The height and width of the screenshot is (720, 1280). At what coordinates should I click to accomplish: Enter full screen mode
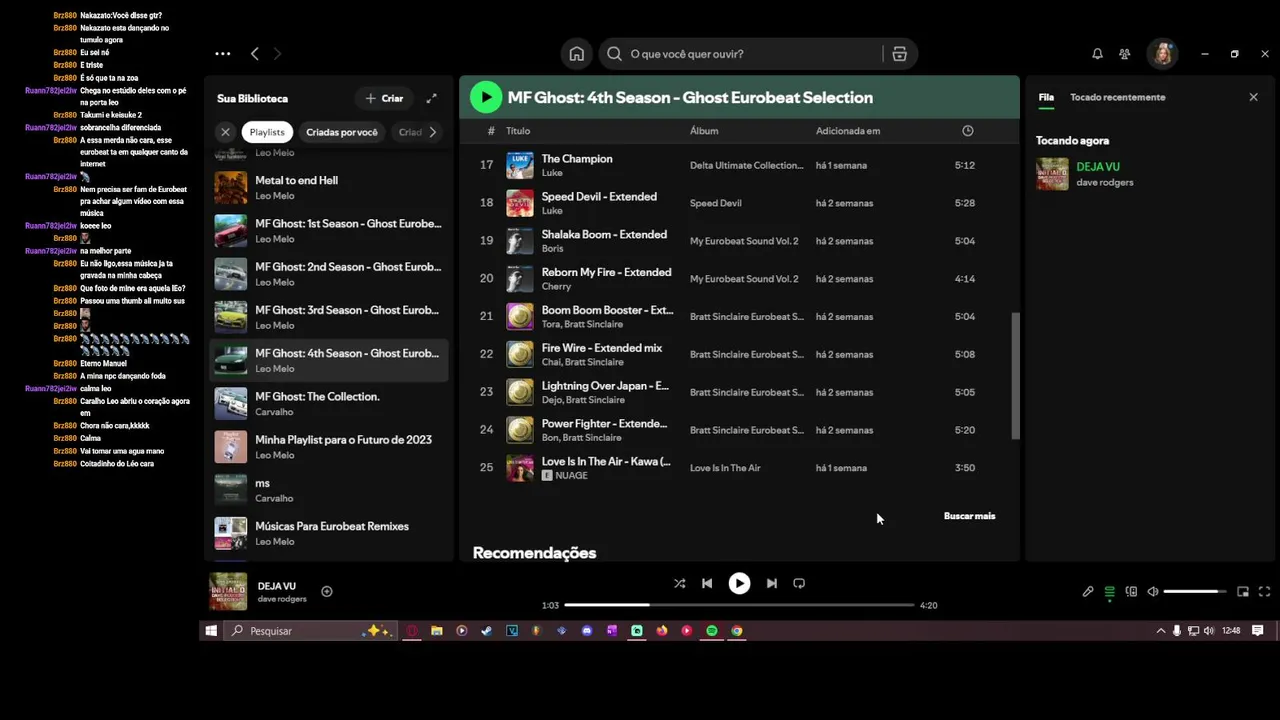coord(1264,592)
